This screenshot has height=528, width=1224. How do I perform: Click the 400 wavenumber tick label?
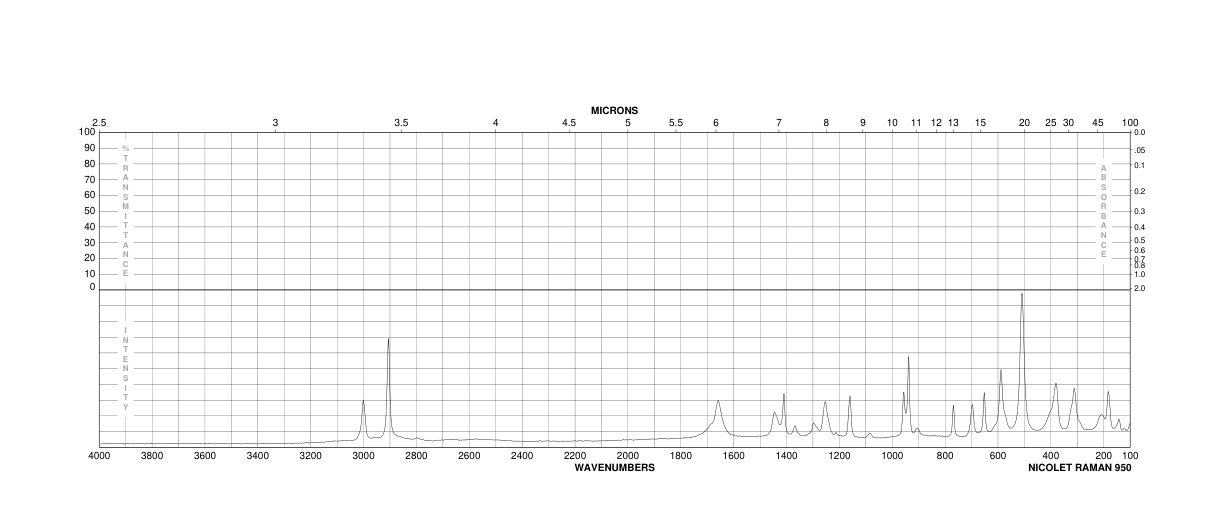(x=1051, y=456)
